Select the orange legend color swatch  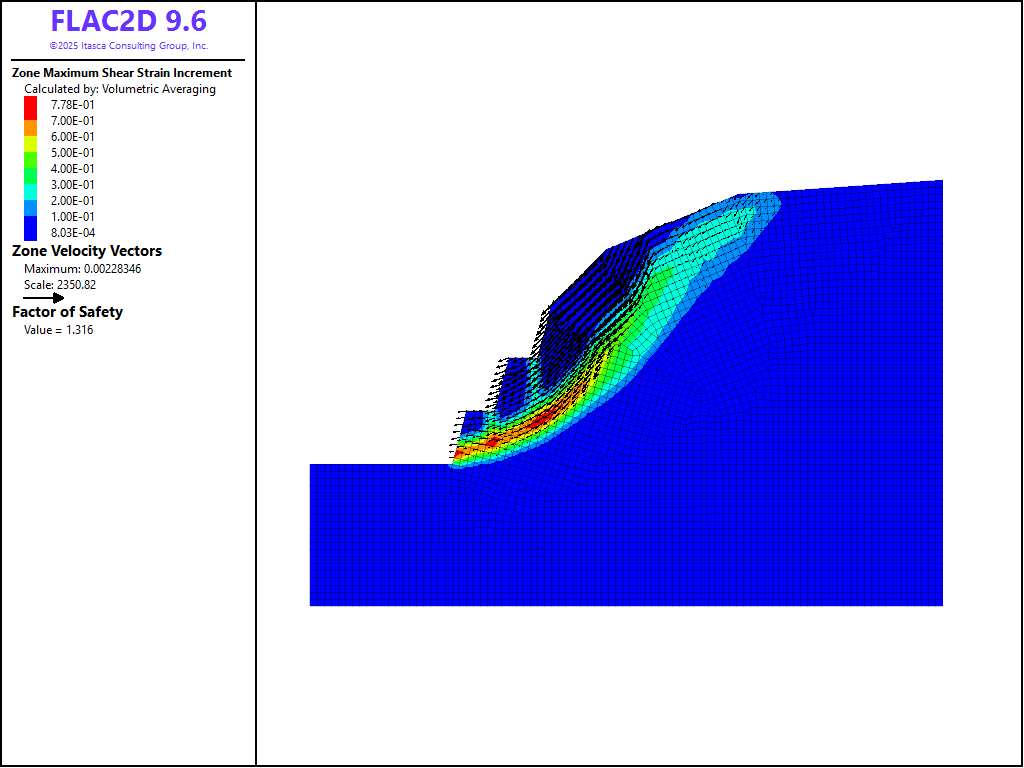[30, 128]
